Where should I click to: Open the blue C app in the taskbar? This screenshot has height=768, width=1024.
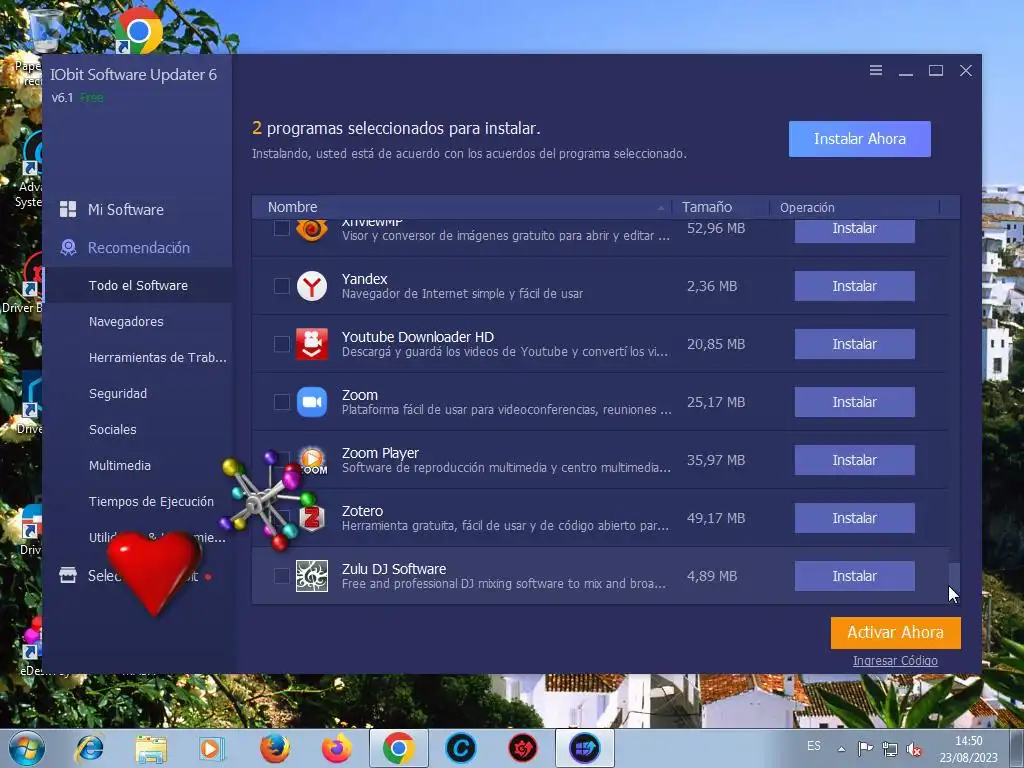click(460, 748)
